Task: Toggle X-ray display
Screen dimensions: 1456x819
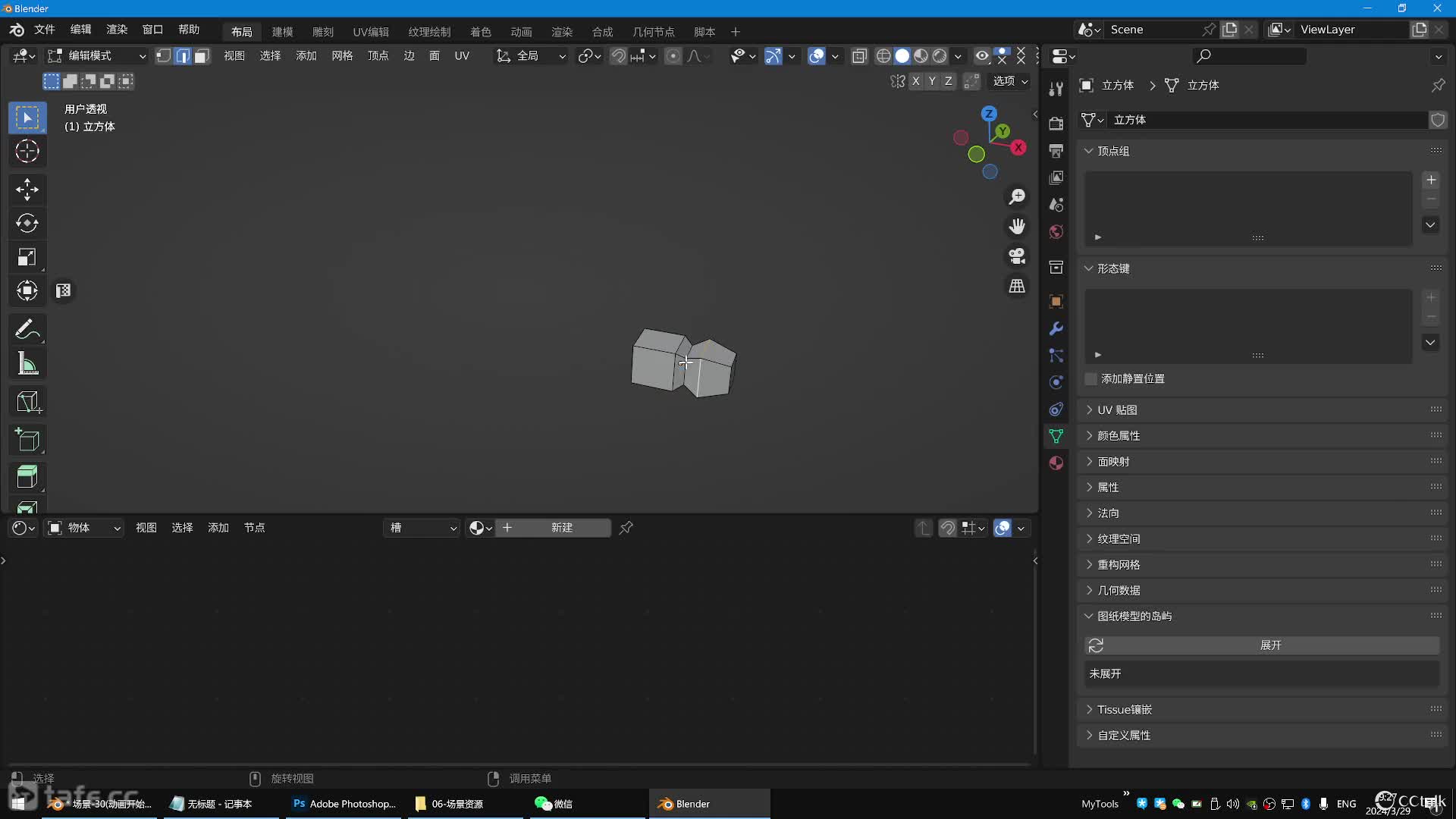Action: (859, 56)
